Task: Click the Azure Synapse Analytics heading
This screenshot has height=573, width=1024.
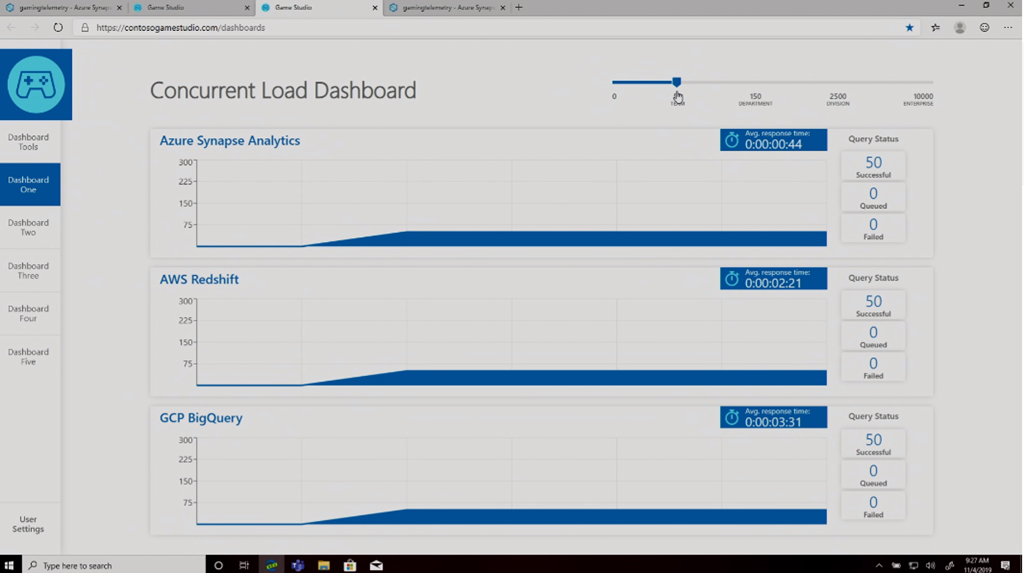Action: [230, 140]
